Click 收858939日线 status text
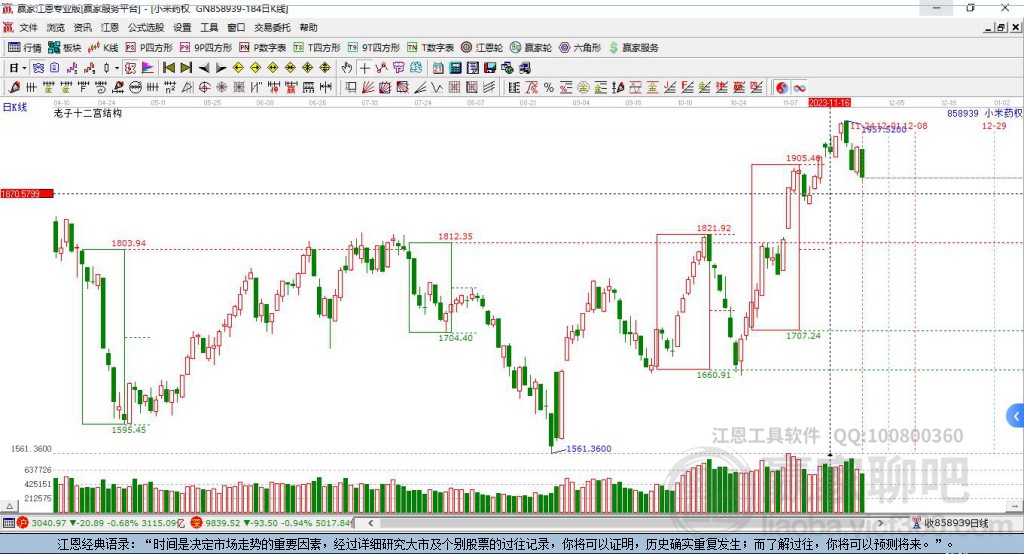Screen dimensions: 1024x554 click(x=956, y=523)
